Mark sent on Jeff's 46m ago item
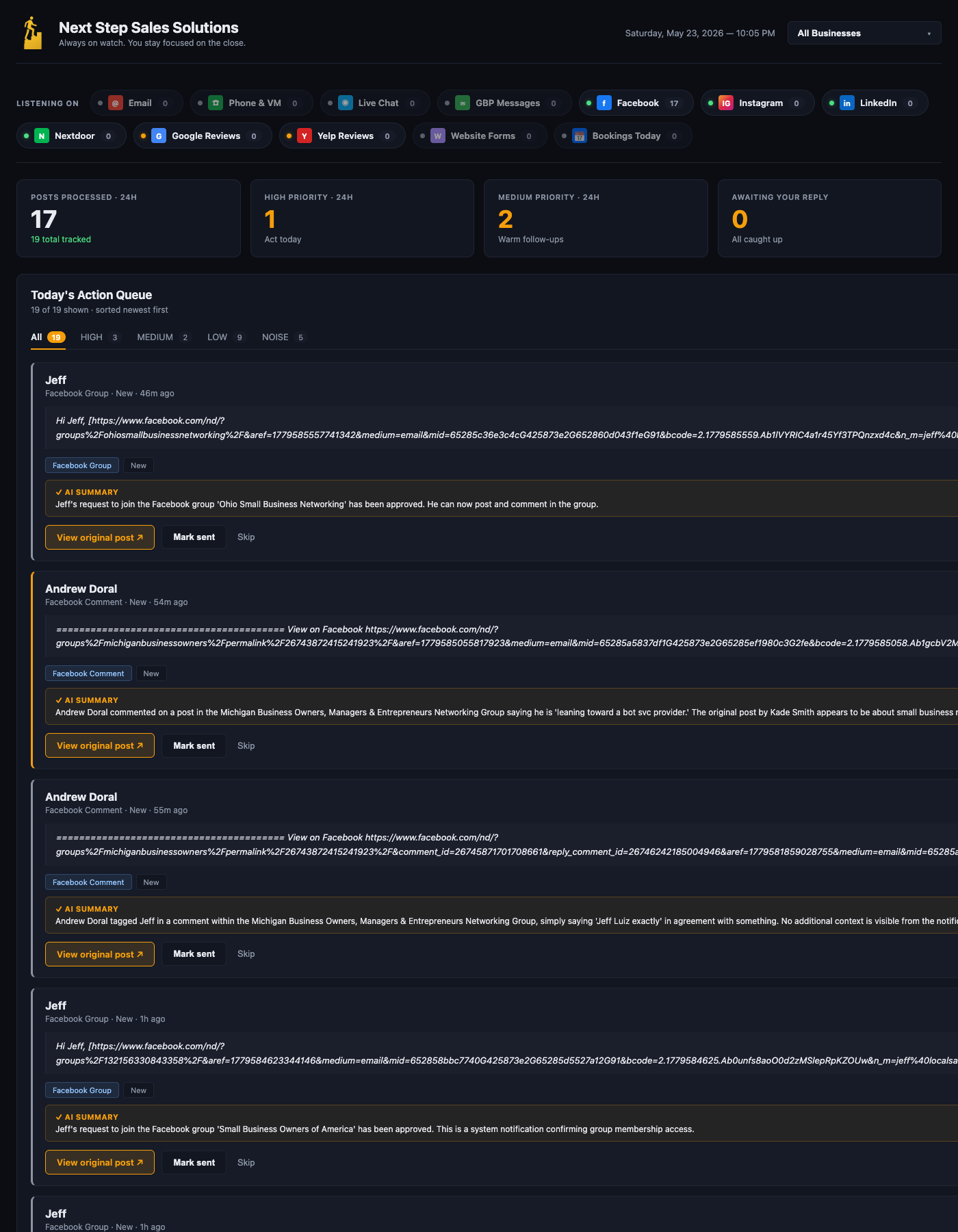958x1232 pixels. click(x=194, y=537)
